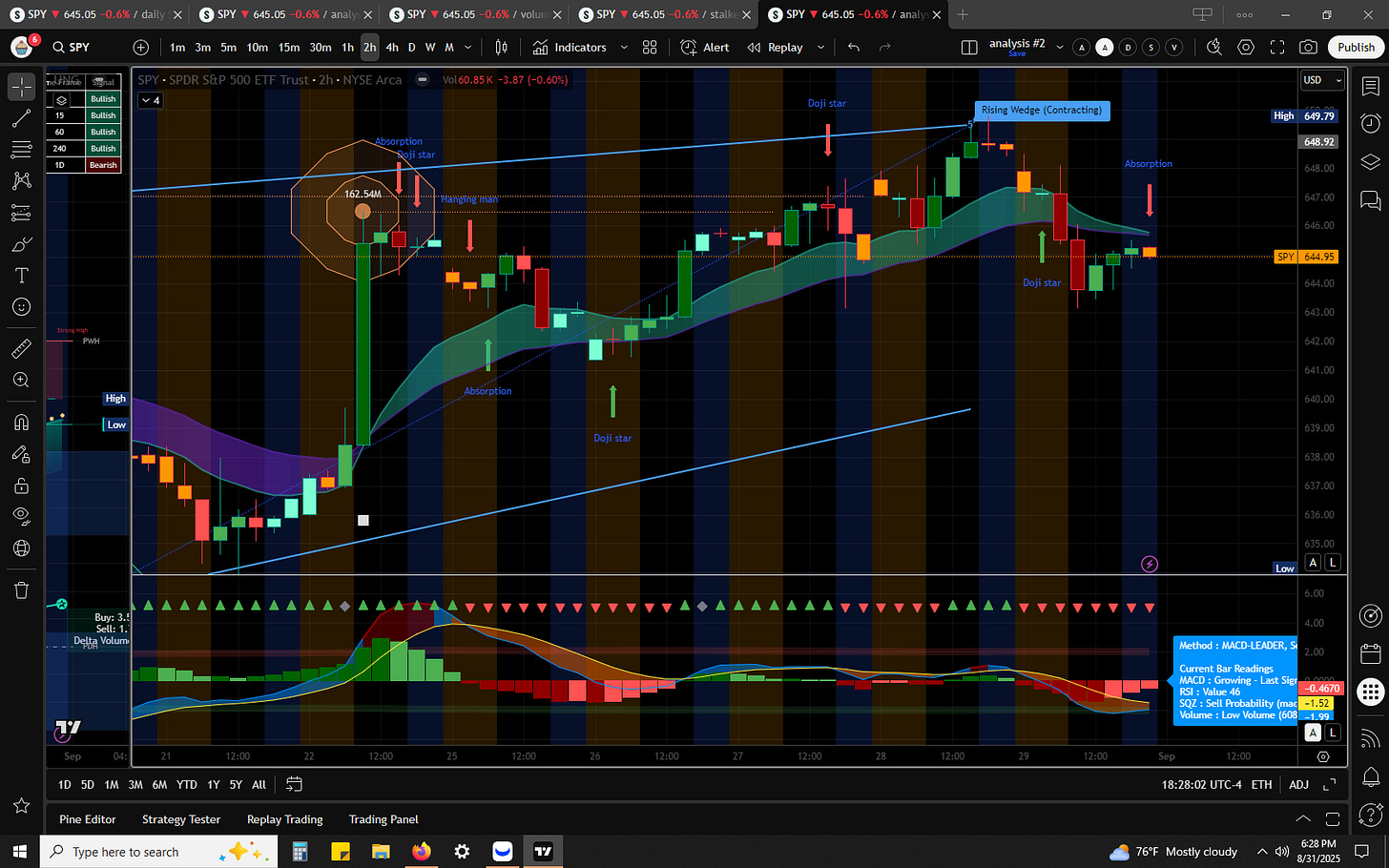1389x868 pixels.
Task: Open the Trading Panel tab
Action: (384, 819)
